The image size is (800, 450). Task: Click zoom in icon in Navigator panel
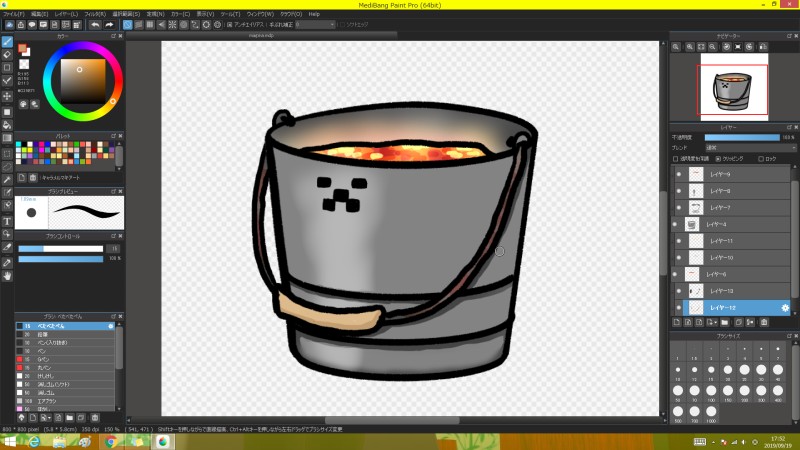click(689, 47)
